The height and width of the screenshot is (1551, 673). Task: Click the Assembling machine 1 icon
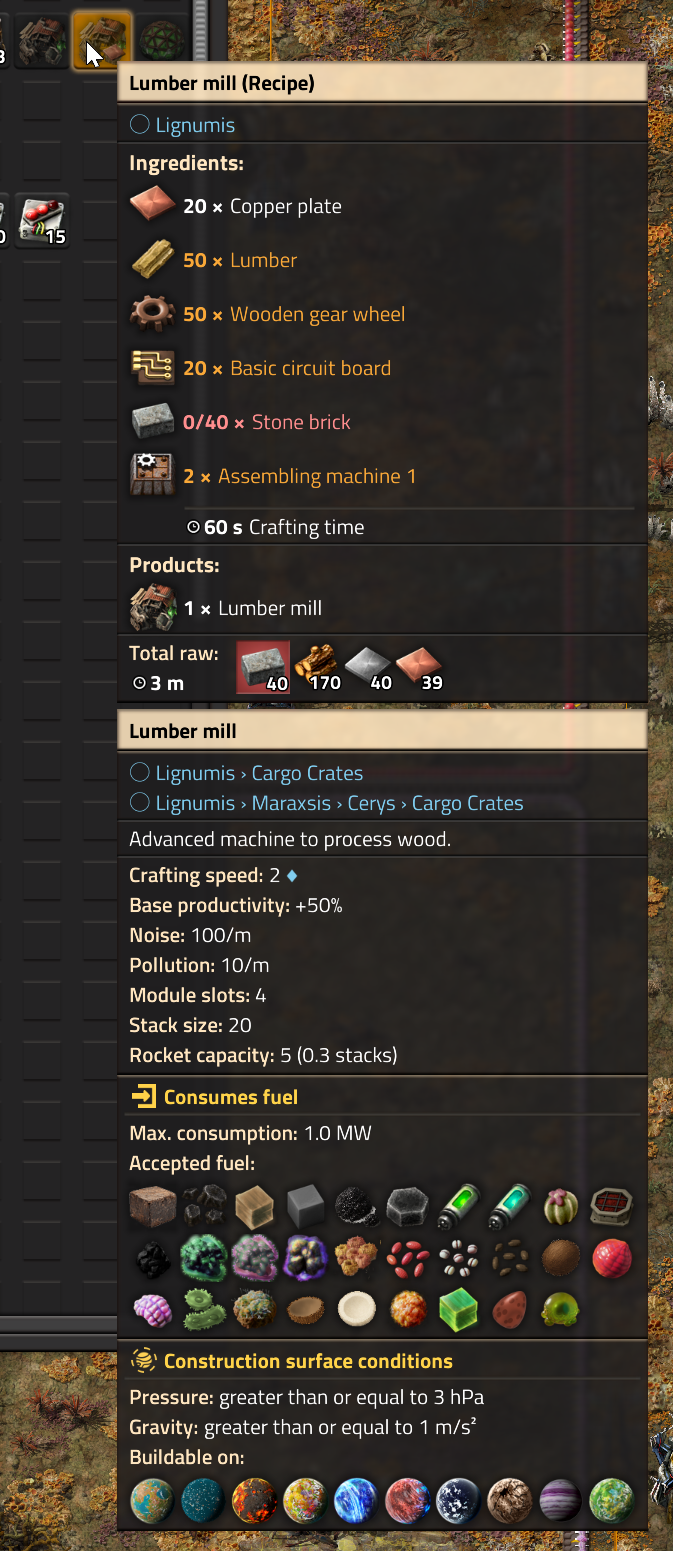153,476
